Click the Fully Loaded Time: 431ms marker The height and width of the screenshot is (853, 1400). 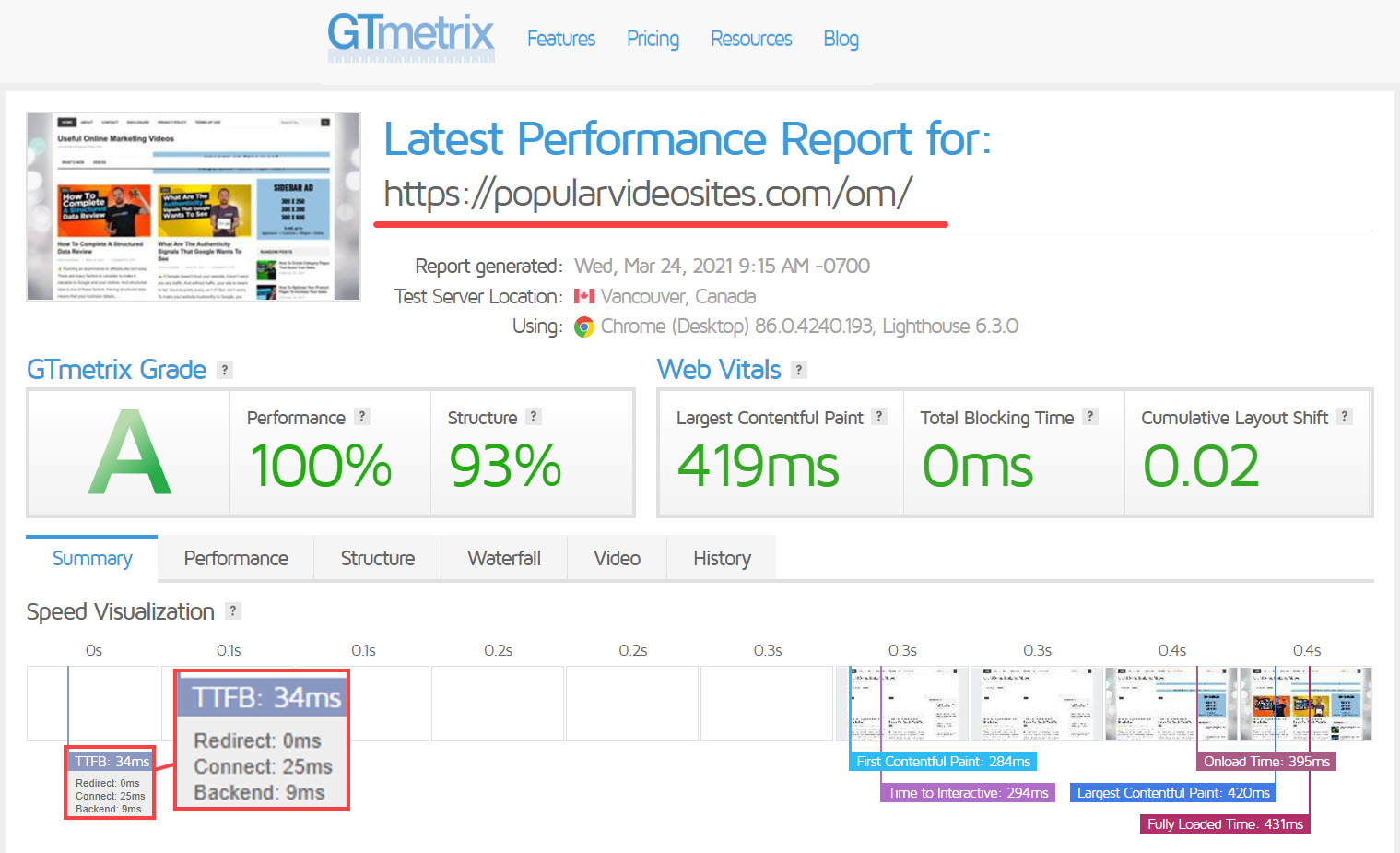1225,823
